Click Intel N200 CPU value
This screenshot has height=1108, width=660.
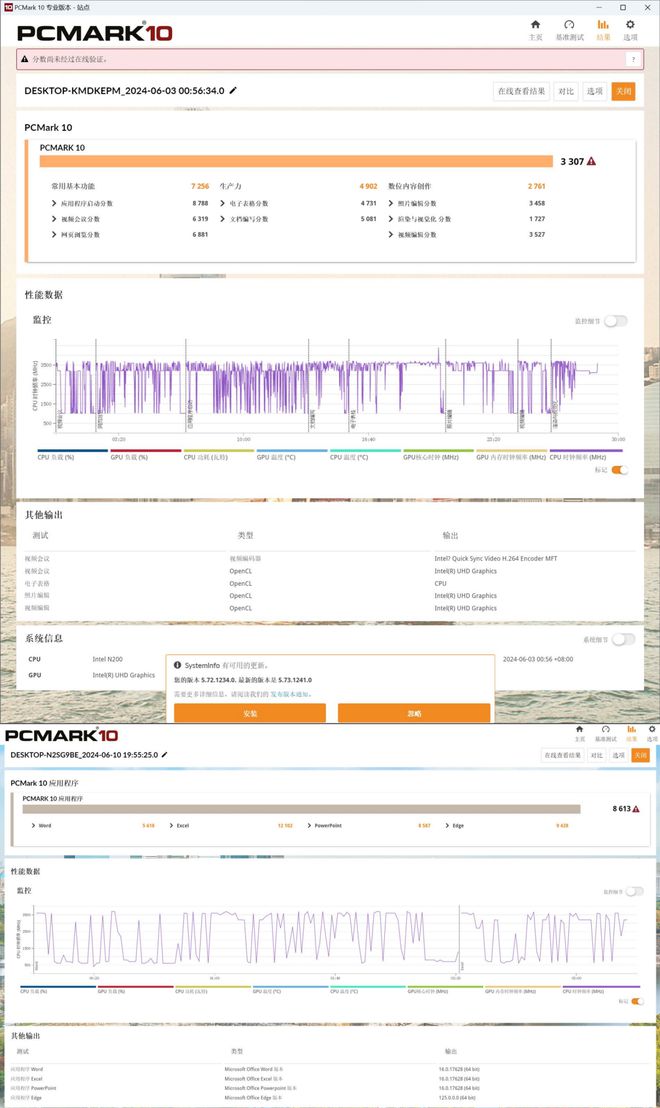coord(107,659)
